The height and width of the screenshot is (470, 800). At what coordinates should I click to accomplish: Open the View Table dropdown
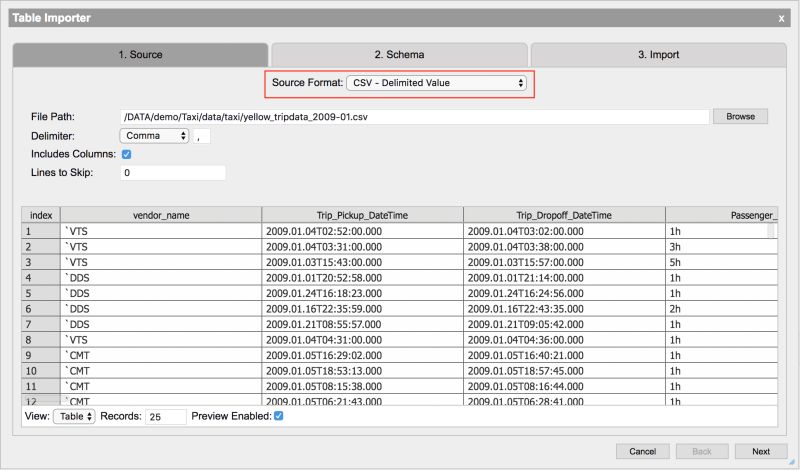click(74, 416)
